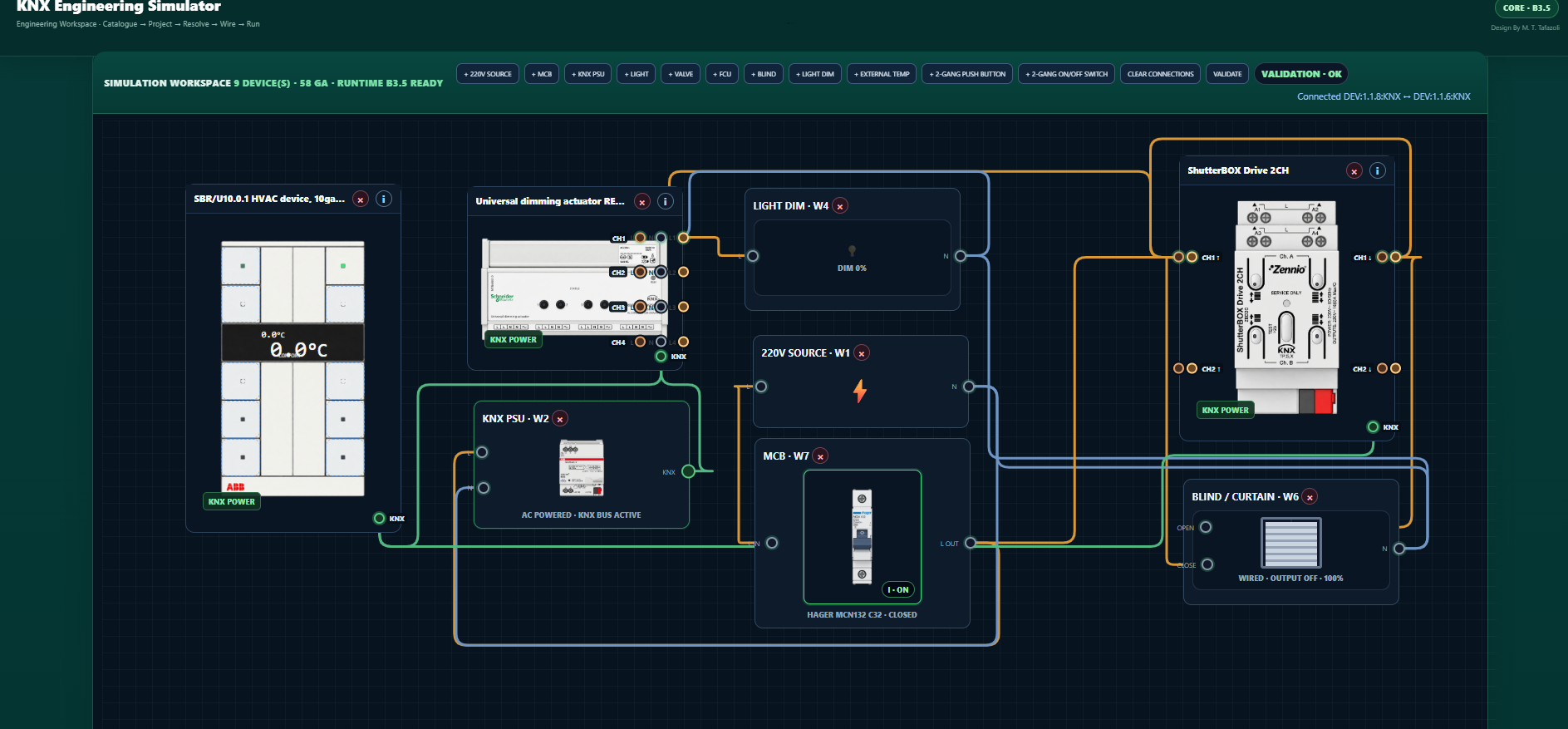1568x729 pixels.
Task: Remove the Universal dimming actuator card
Action: tap(642, 202)
